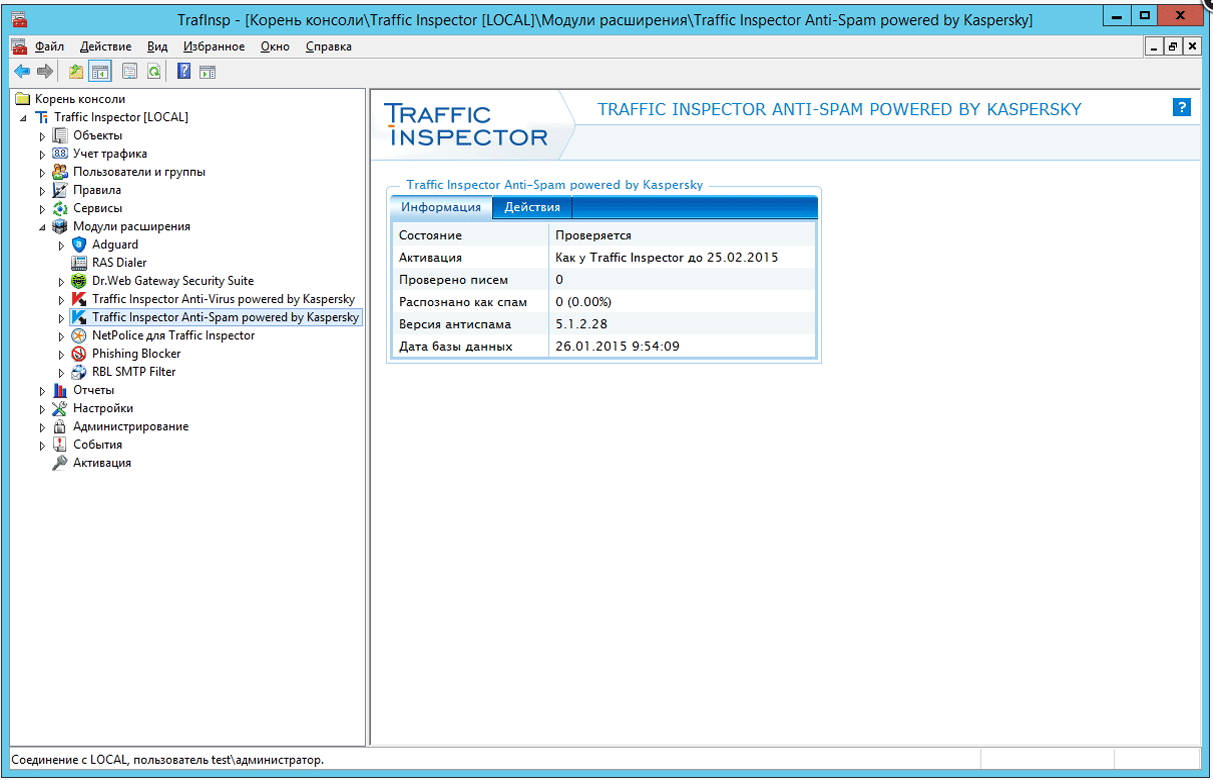The image size is (1213, 780).
Task: Select the Активация tree item
Action: point(102,463)
